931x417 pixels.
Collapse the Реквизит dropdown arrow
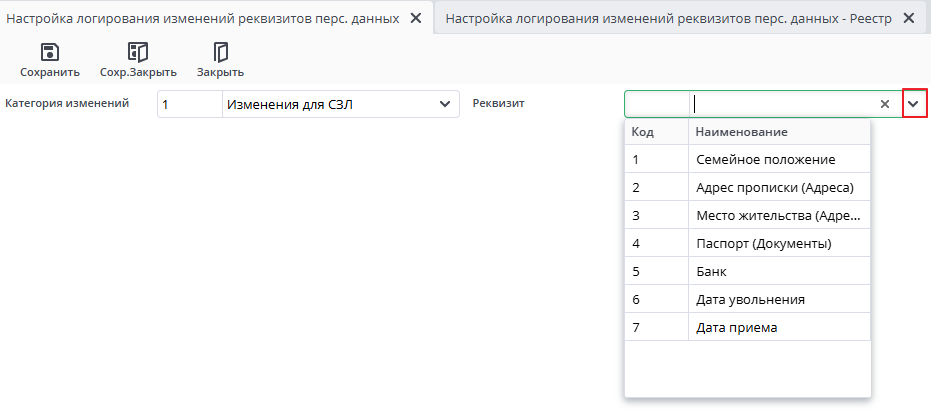tap(914, 104)
